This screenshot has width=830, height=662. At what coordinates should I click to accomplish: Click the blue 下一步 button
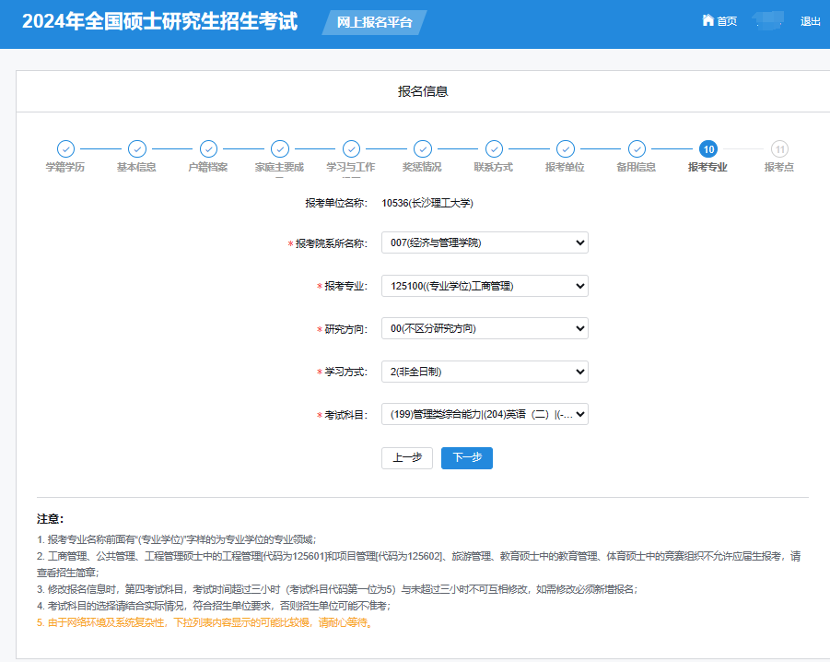point(466,458)
